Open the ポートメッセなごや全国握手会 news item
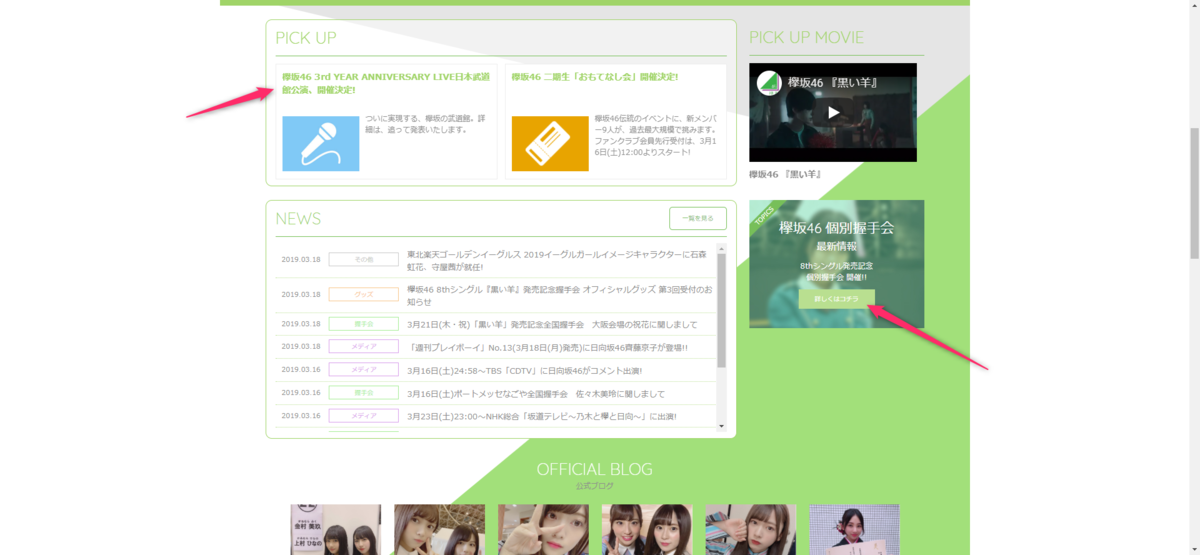The image size is (1200, 555). tap(535, 393)
